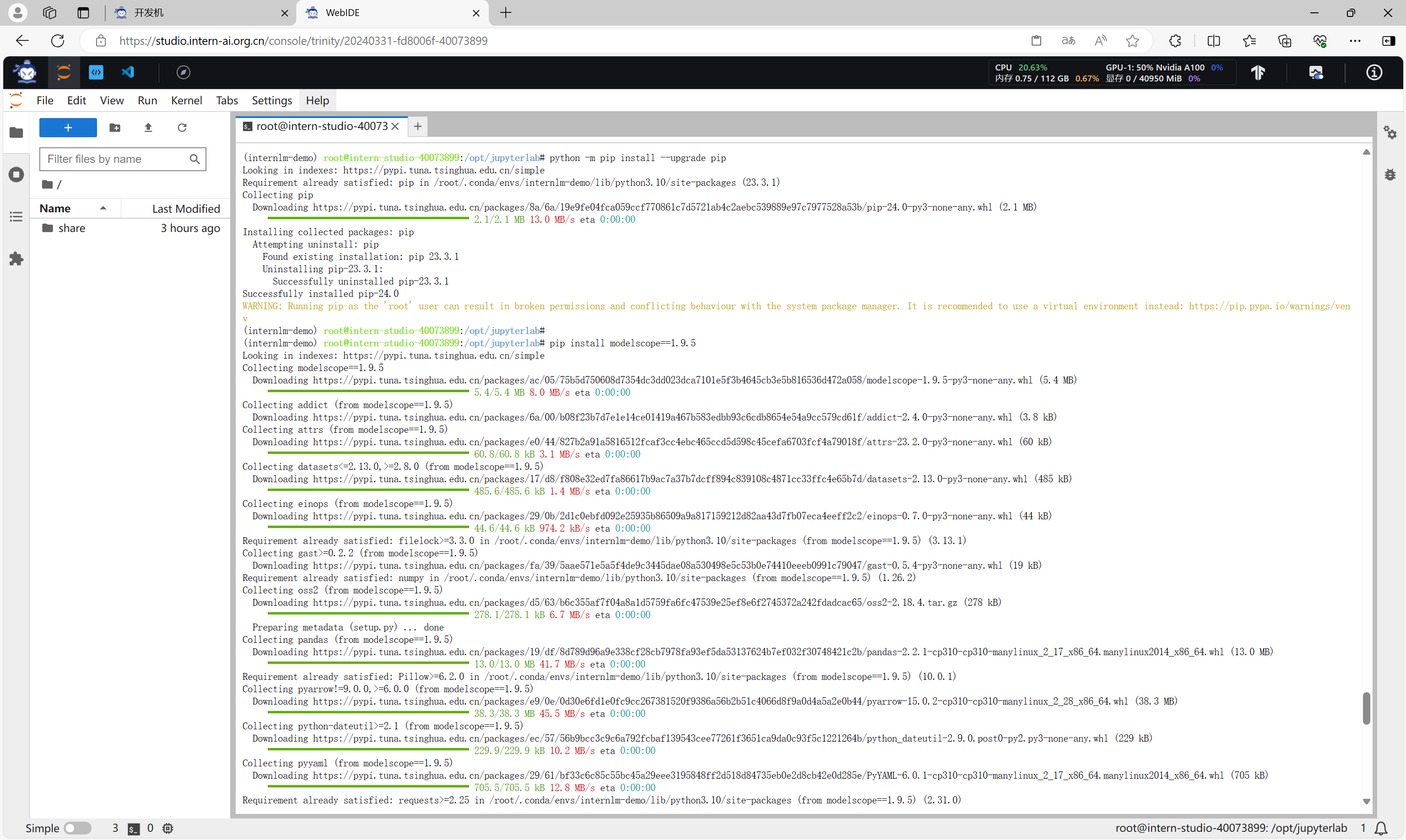
Task: Click the compass explore icon
Action: click(x=184, y=72)
